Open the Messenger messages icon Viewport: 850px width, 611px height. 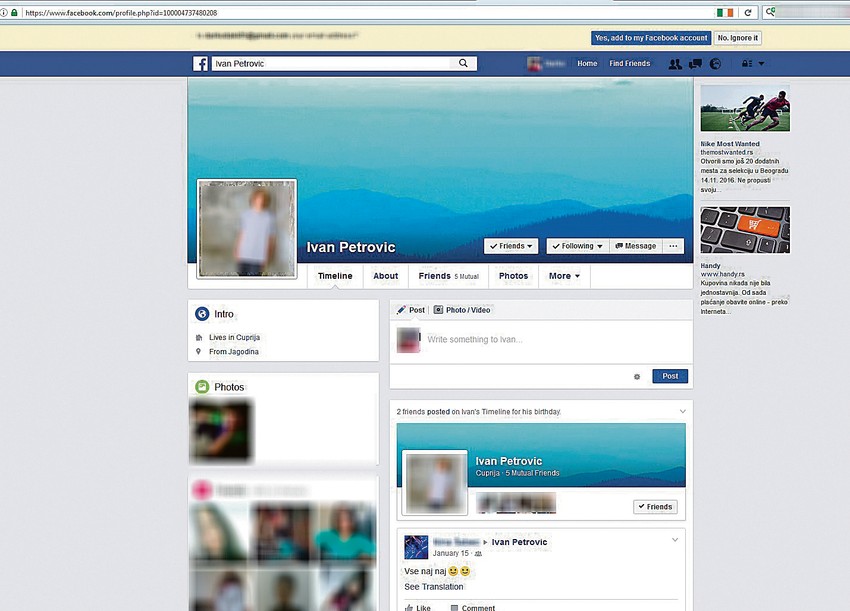(695, 64)
